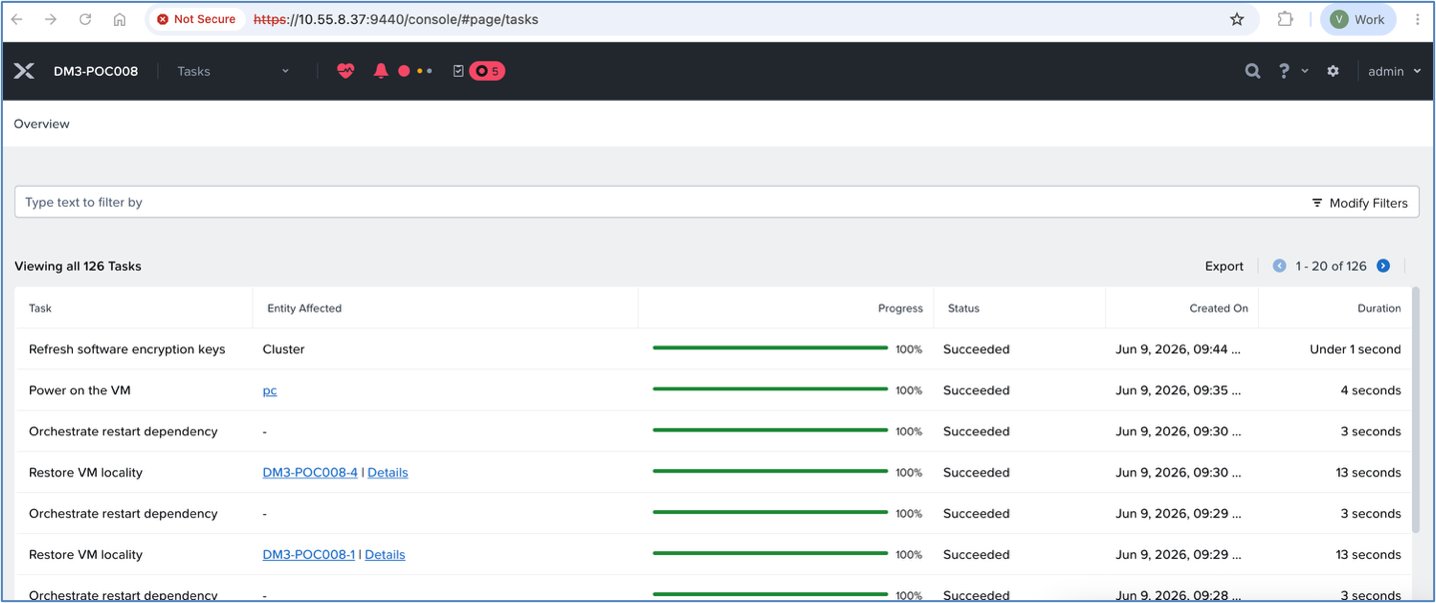Viewport: 1436px width, 603px height.
Task: Click progress bar of Restore VM locality DM3-POC008-4
Action: pyautogui.click(x=770, y=471)
